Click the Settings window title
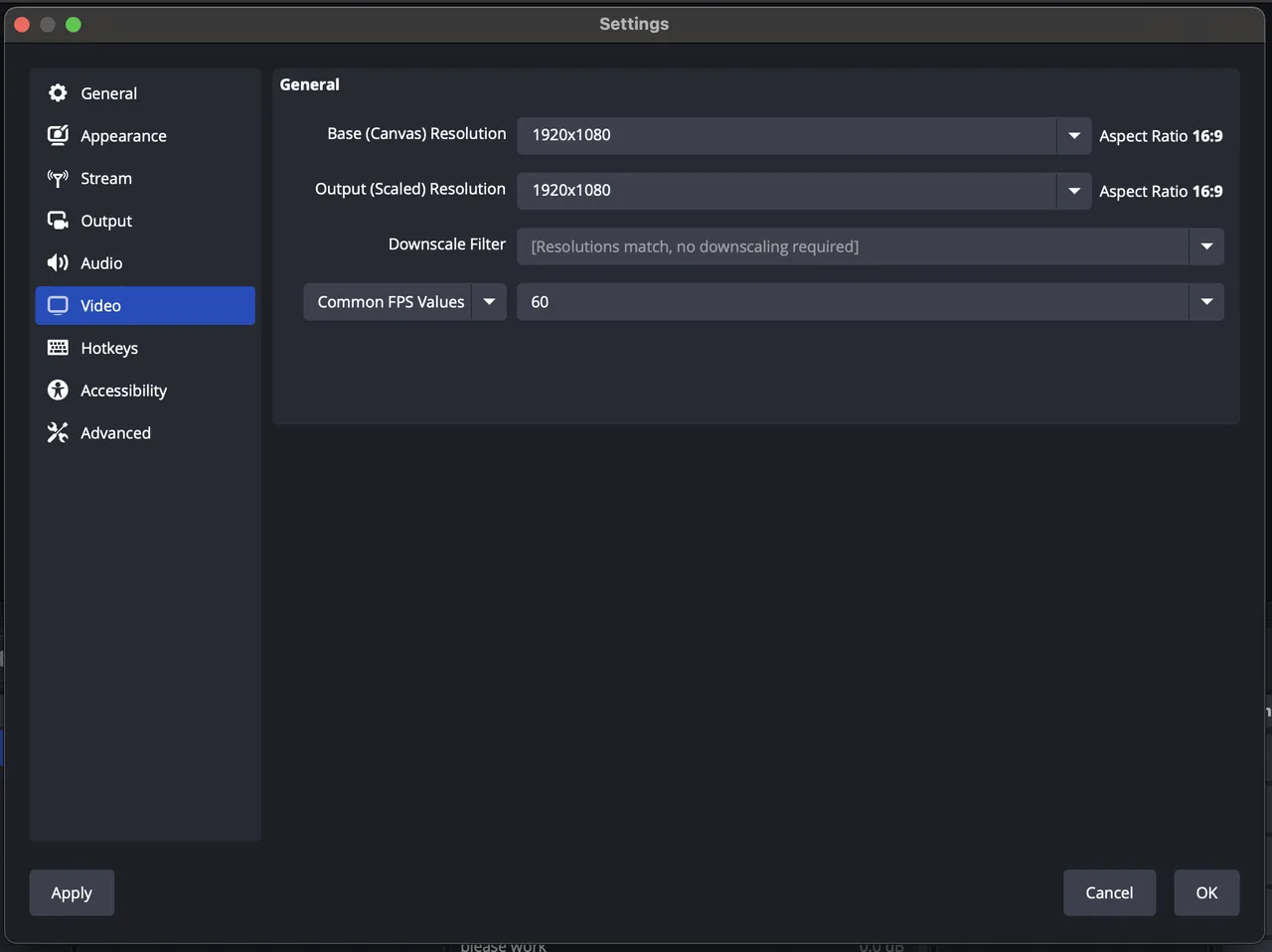1272x952 pixels. 634,24
